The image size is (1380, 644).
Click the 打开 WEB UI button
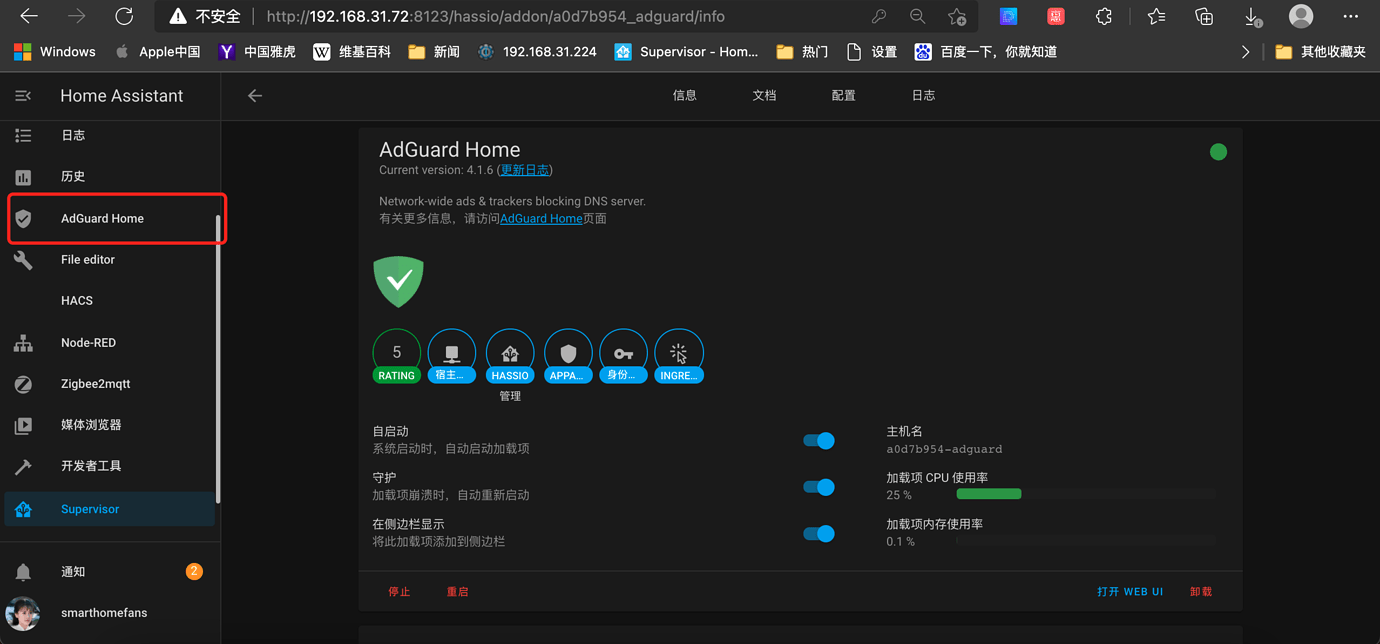tap(1130, 591)
